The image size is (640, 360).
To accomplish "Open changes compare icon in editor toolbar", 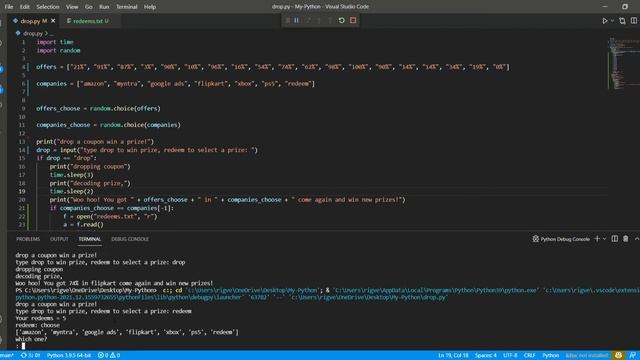I will coord(622,21).
